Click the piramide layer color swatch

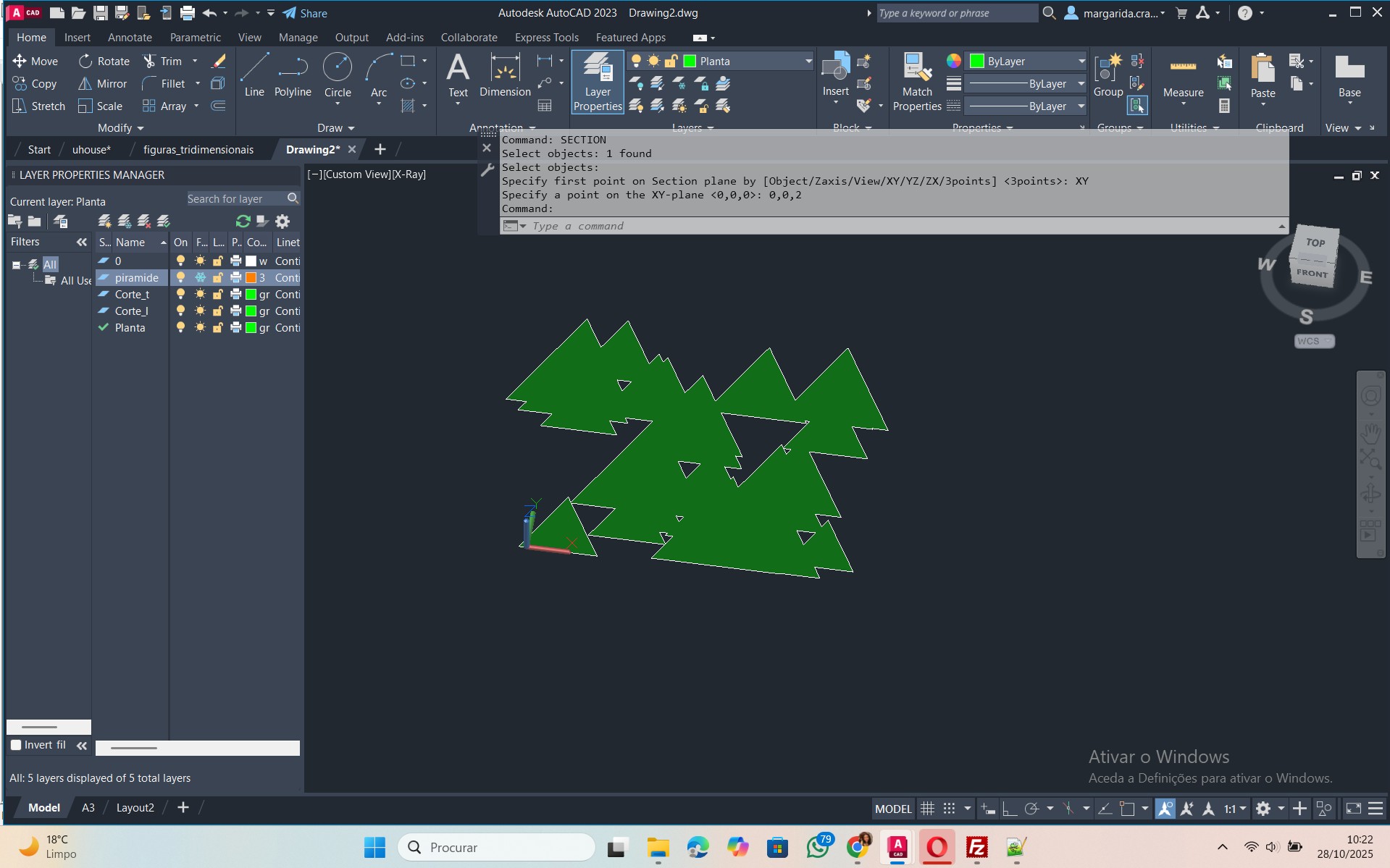pos(251,278)
